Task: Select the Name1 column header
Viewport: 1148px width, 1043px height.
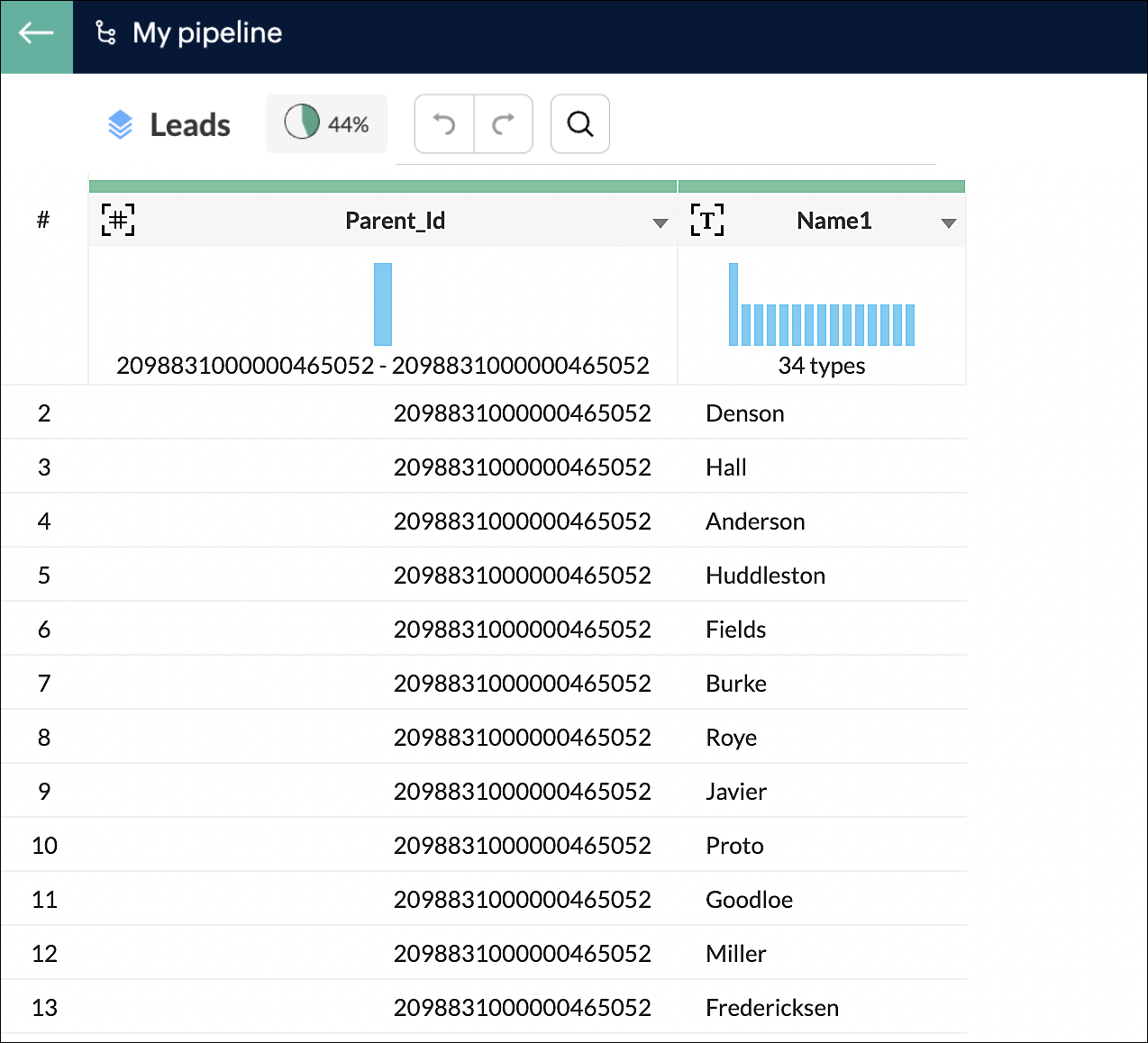Action: (834, 221)
